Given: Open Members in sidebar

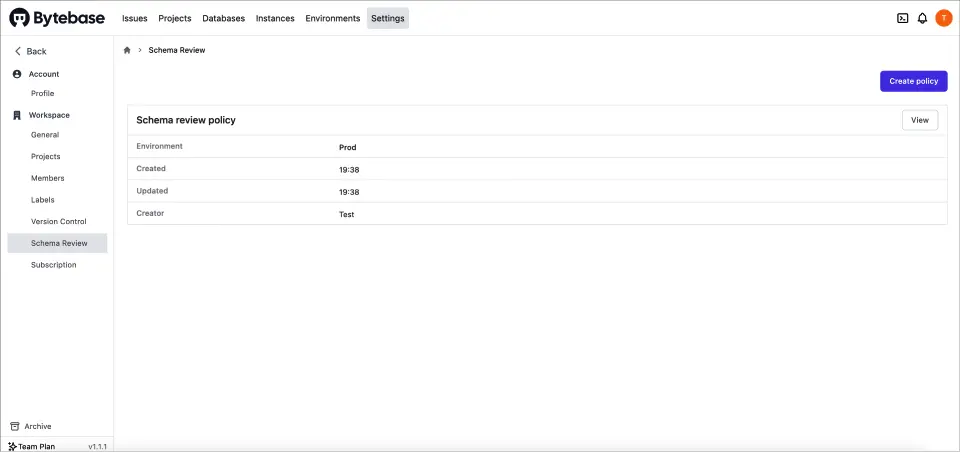Looking at the screenshot, I should (47, 178).
